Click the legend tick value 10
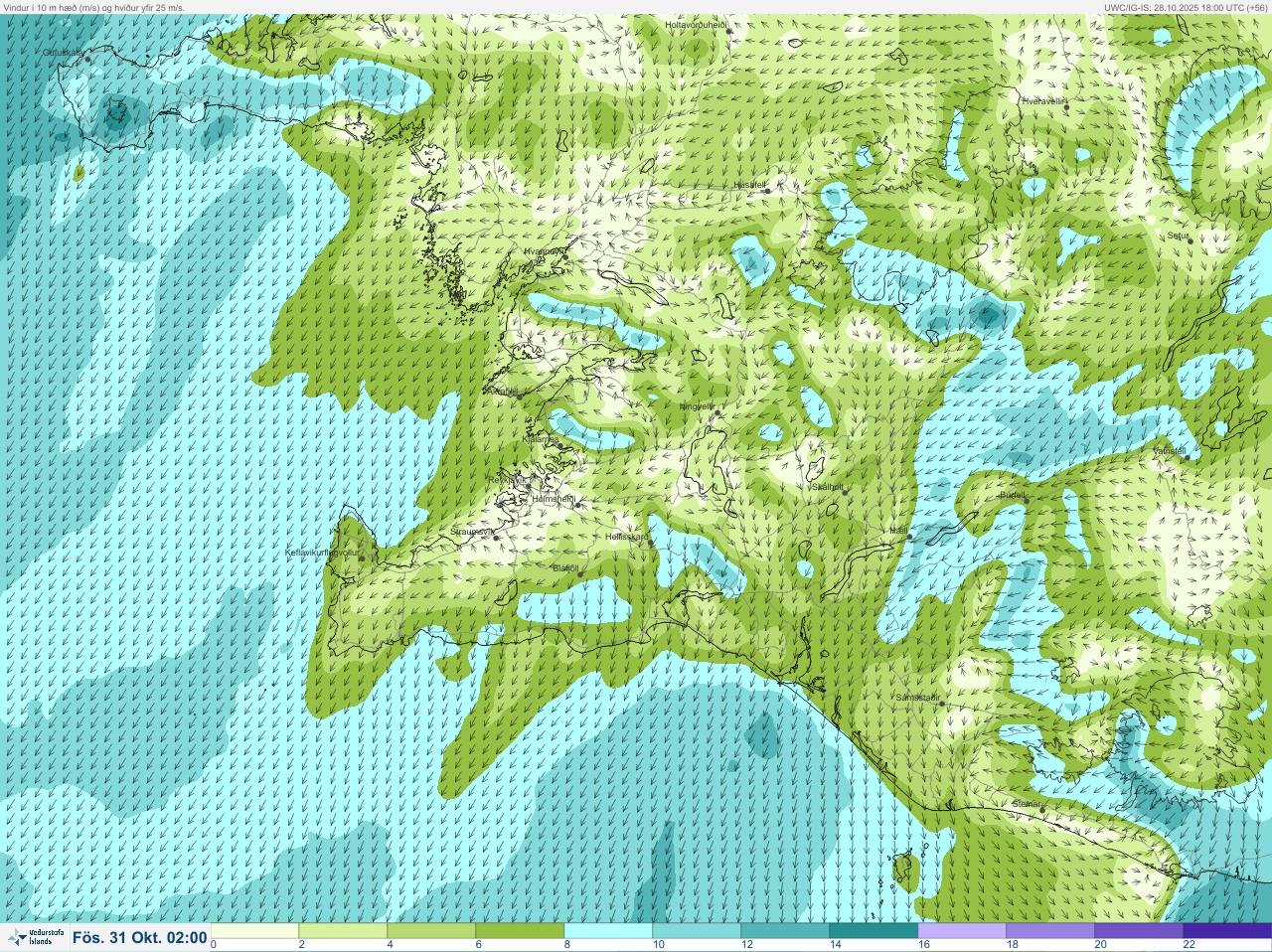The height and width of the screenshot is (952, 1272). coord(657,945)
